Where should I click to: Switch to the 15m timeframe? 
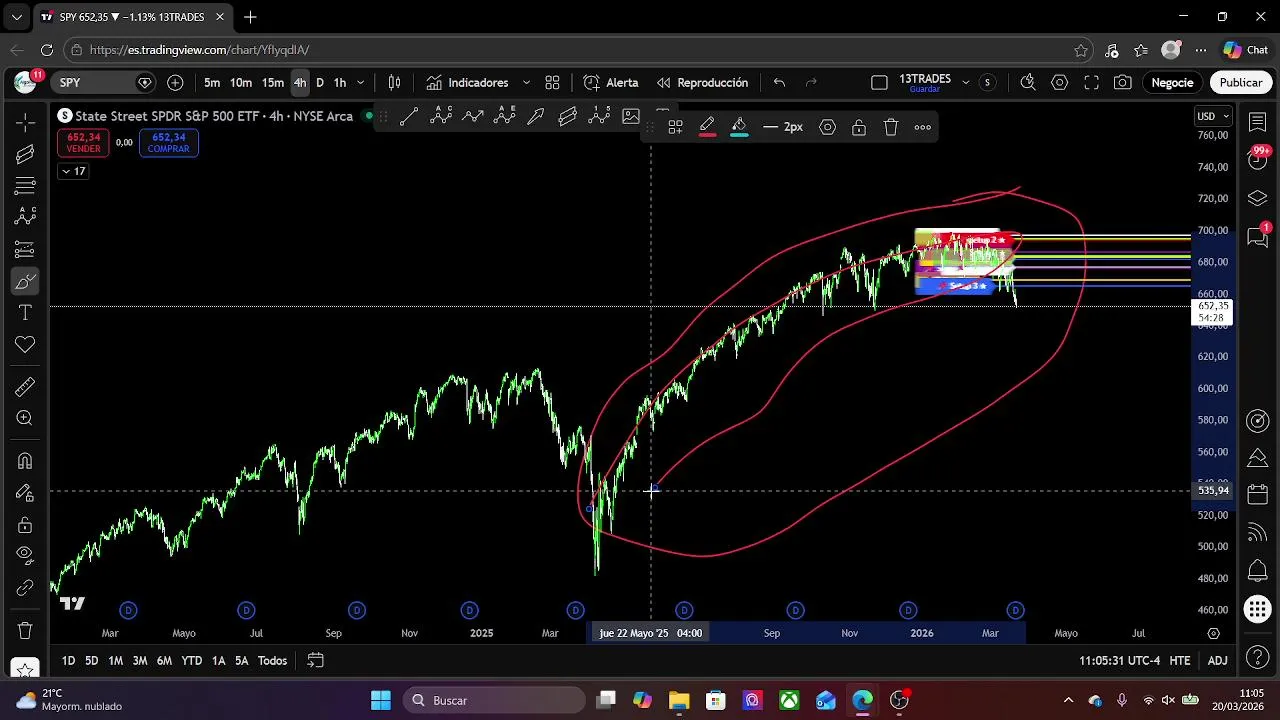pyautogui.click(x=273, y=83)
